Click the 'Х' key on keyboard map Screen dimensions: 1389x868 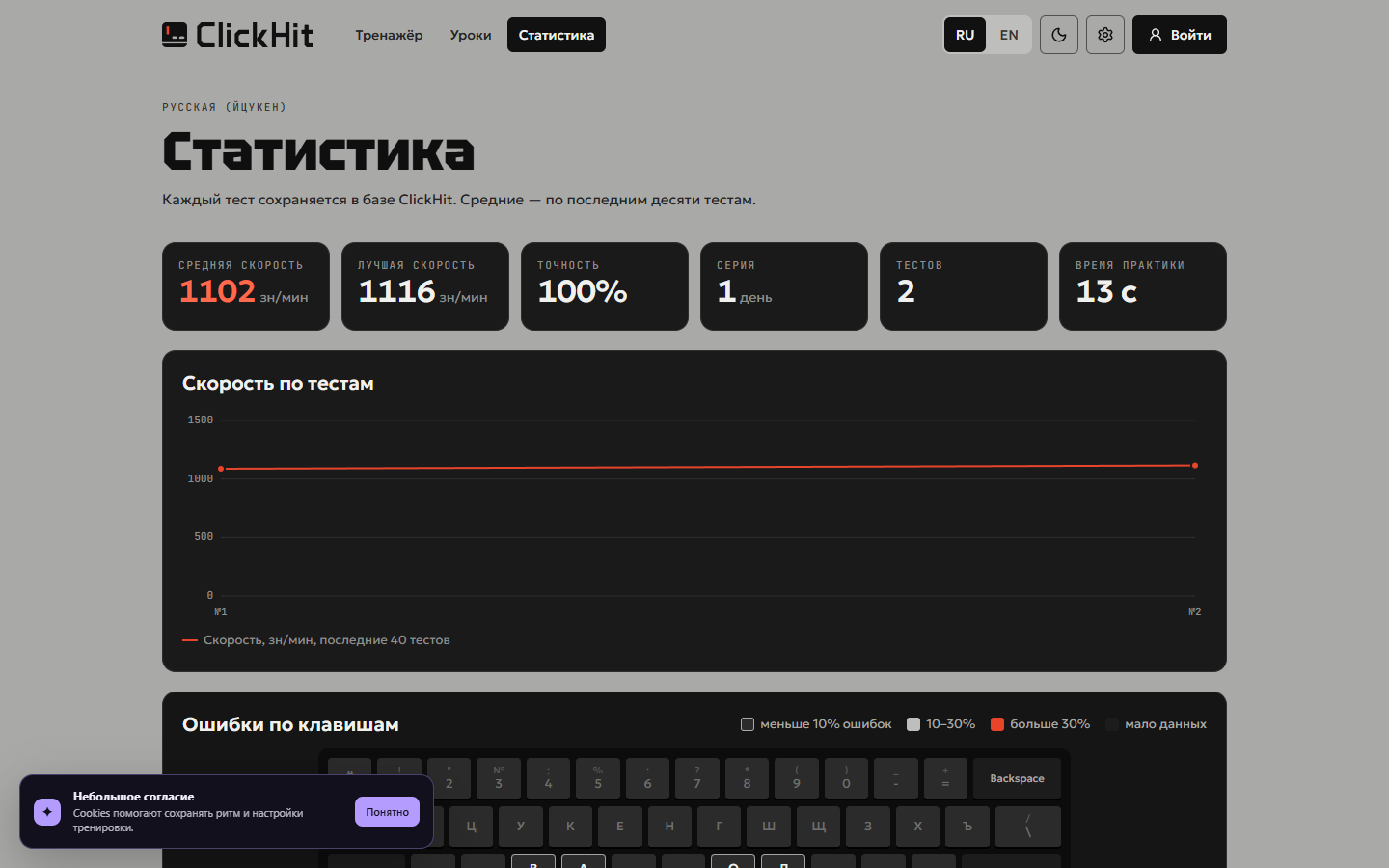(x=917, y=827)
